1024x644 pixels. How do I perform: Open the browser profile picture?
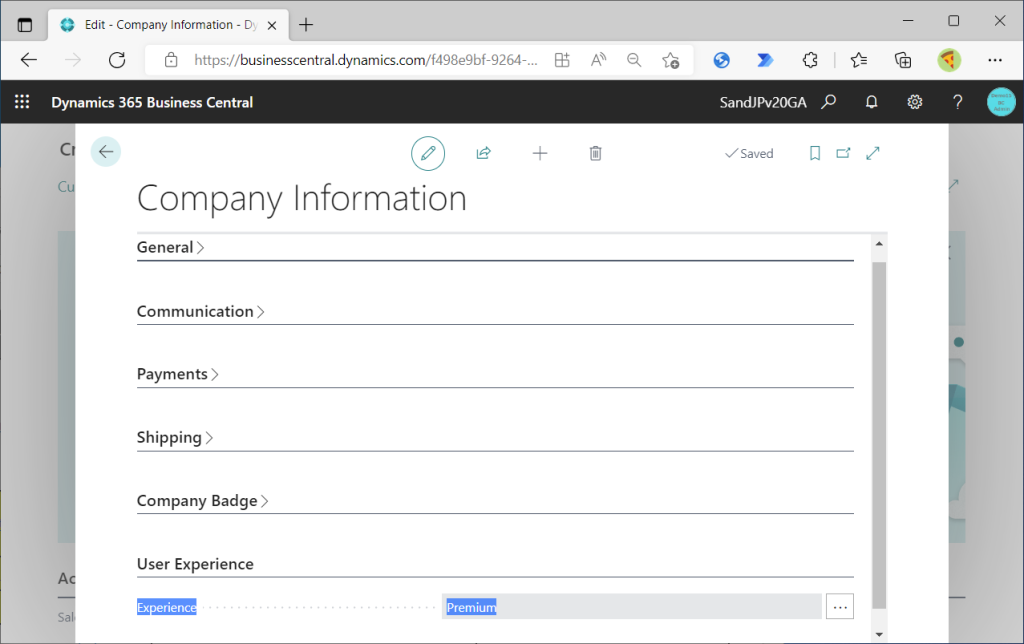click(949, 60)
